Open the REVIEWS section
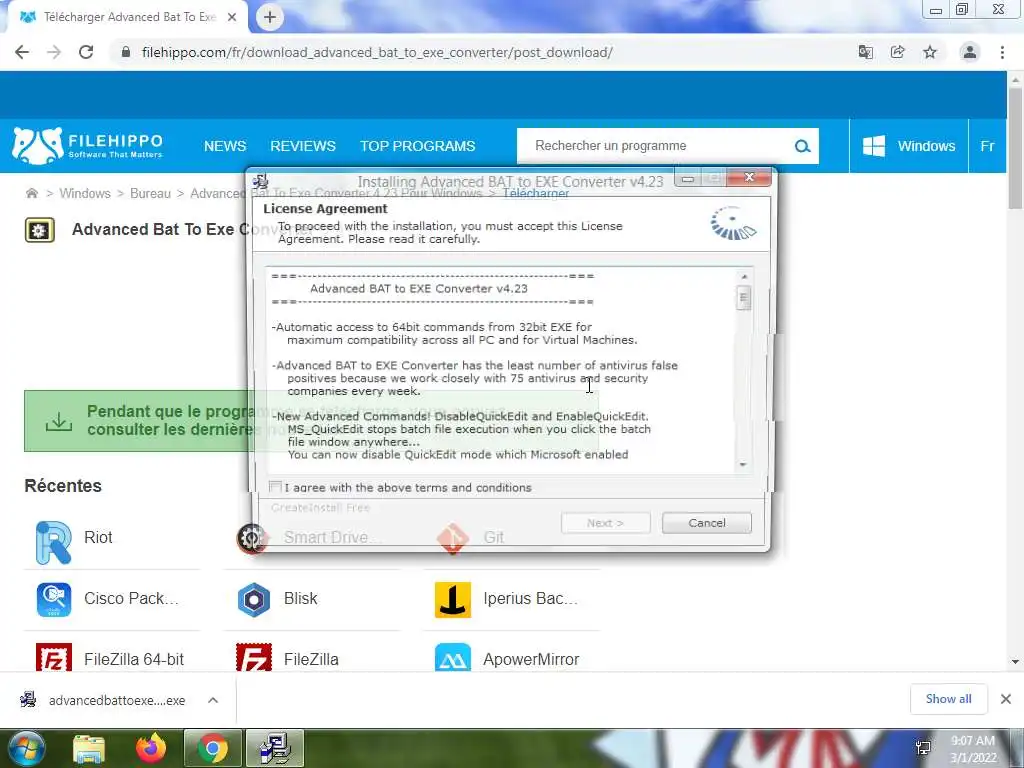This screenshot has width=1024, height=768. click(x=302, y=146)
